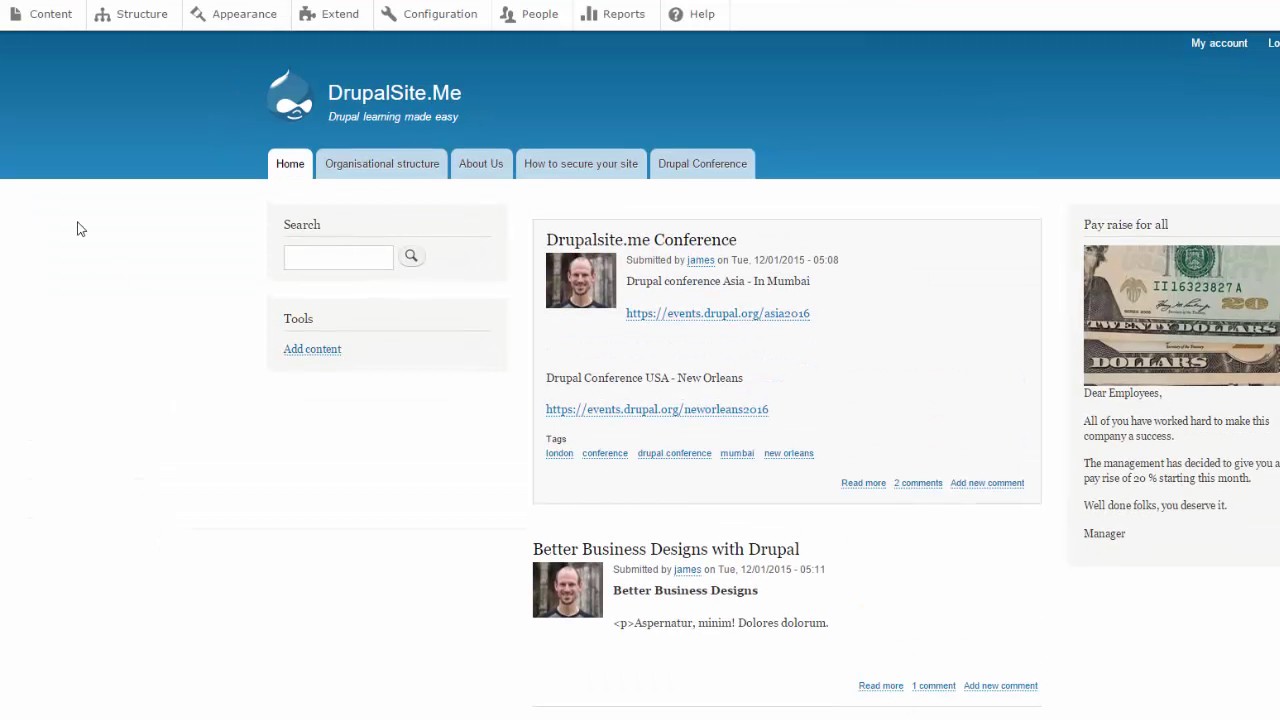The width and height of the screenshot is (1280, 720).
Task: Click the new orleans tag
Action: point(789,453)
